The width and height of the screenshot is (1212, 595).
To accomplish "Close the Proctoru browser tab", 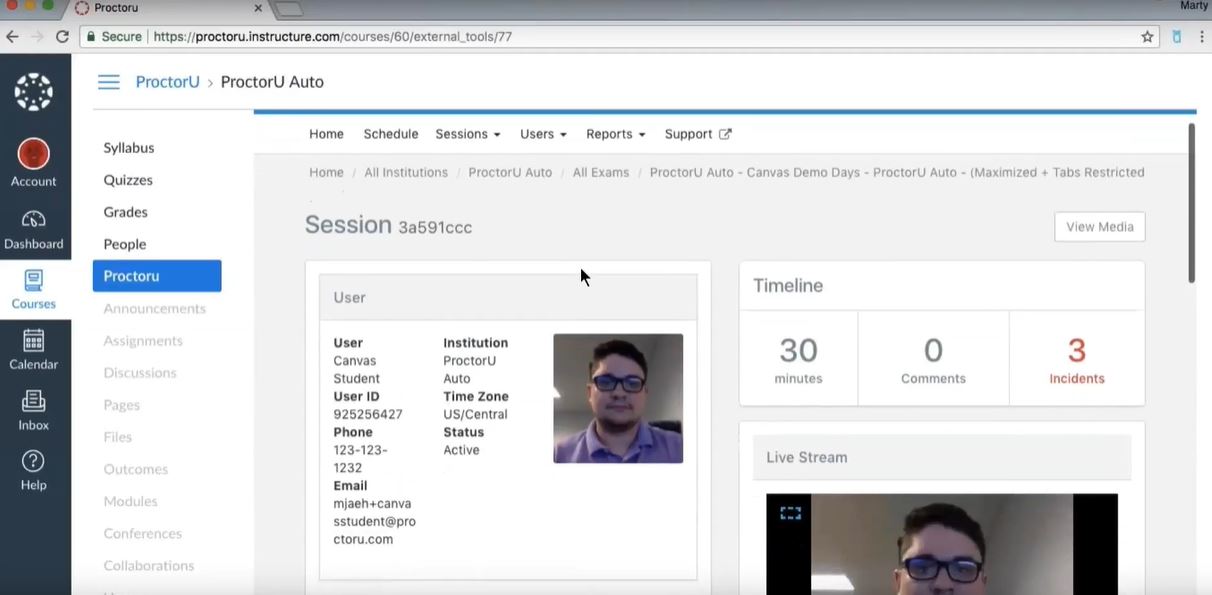I will pyautogui.click(x=258, y=8).
